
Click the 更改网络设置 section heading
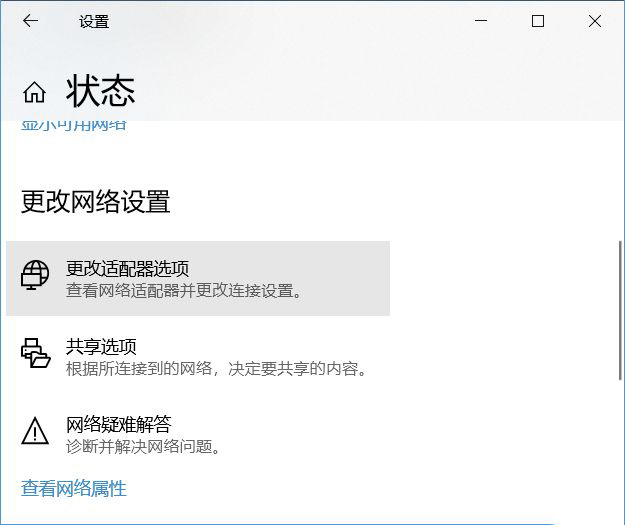[x=96, y=202]
